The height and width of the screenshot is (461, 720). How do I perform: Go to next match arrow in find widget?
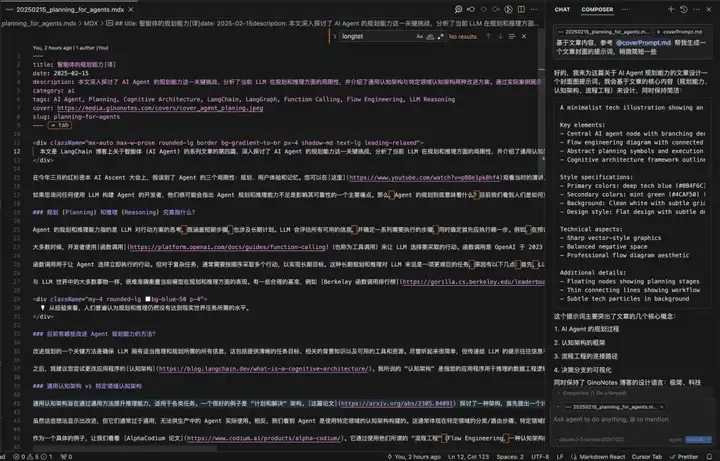pos(500,36)
